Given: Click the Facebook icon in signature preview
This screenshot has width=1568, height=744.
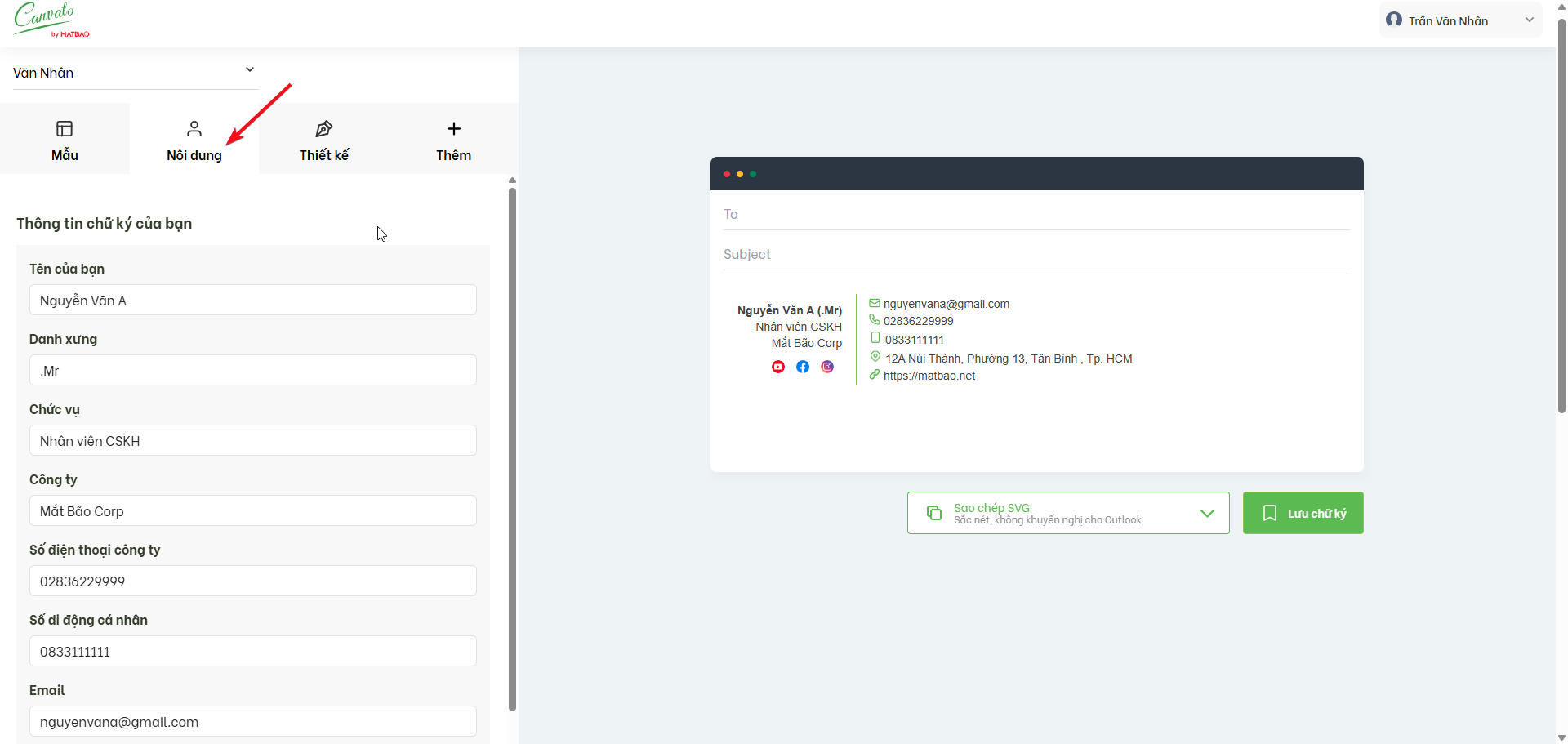Looking at the screenshot, I should tap(803, 367).
